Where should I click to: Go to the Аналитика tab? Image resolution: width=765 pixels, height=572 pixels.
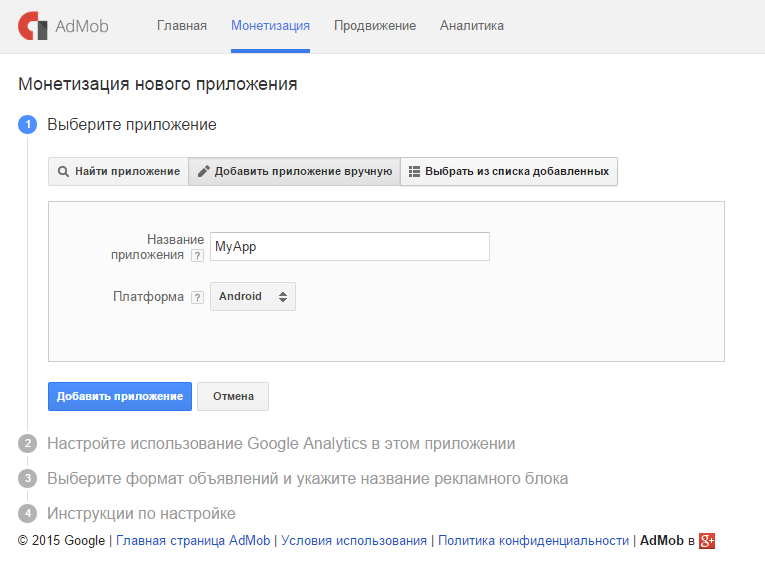click(472, 26)
